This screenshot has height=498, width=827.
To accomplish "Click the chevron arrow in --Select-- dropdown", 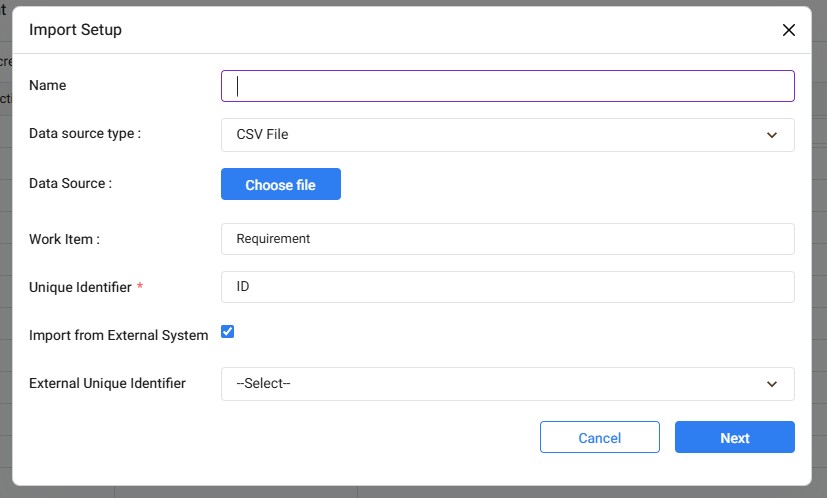I will click(771, 384).
